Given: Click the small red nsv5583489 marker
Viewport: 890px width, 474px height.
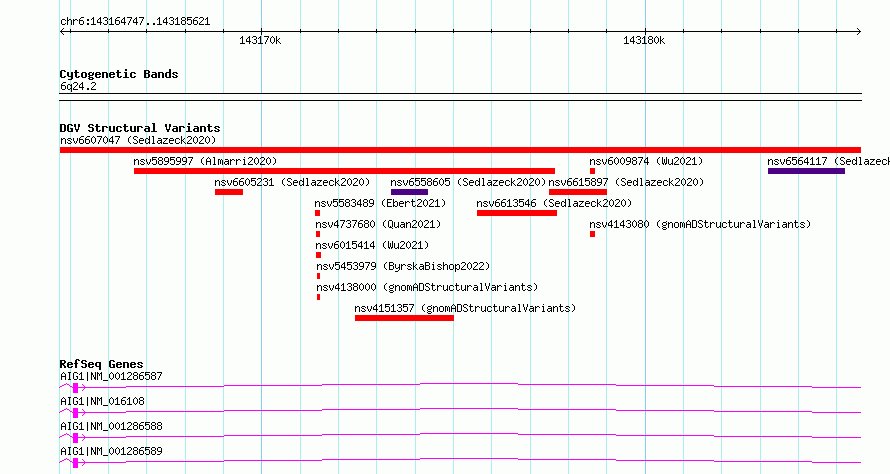Looking at the screenshot, I should [317, 213].
